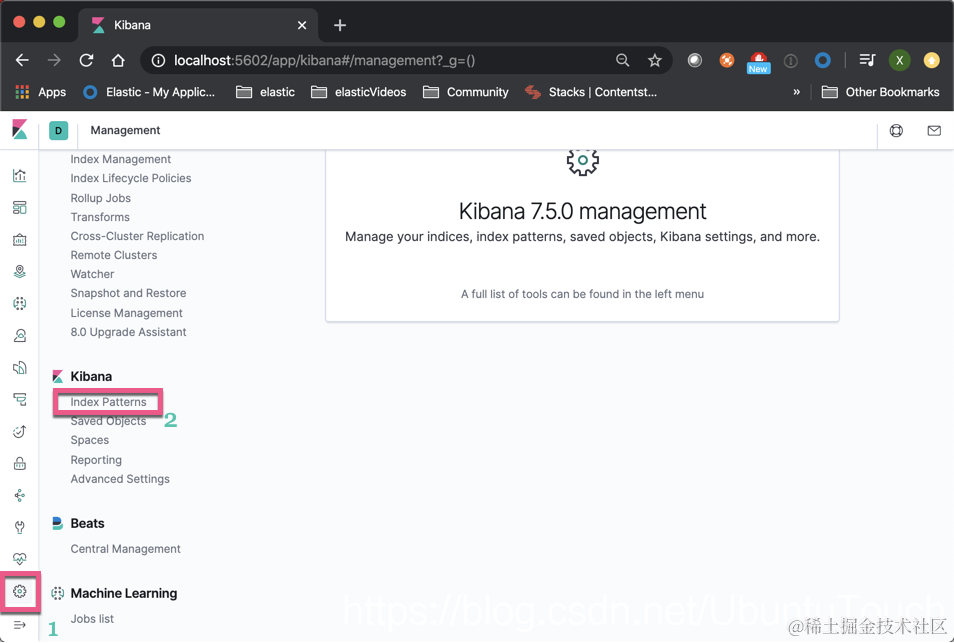
Task: Open the Stack Monitoring heartbeat icon in the sidebar
Action: point(19,558)
